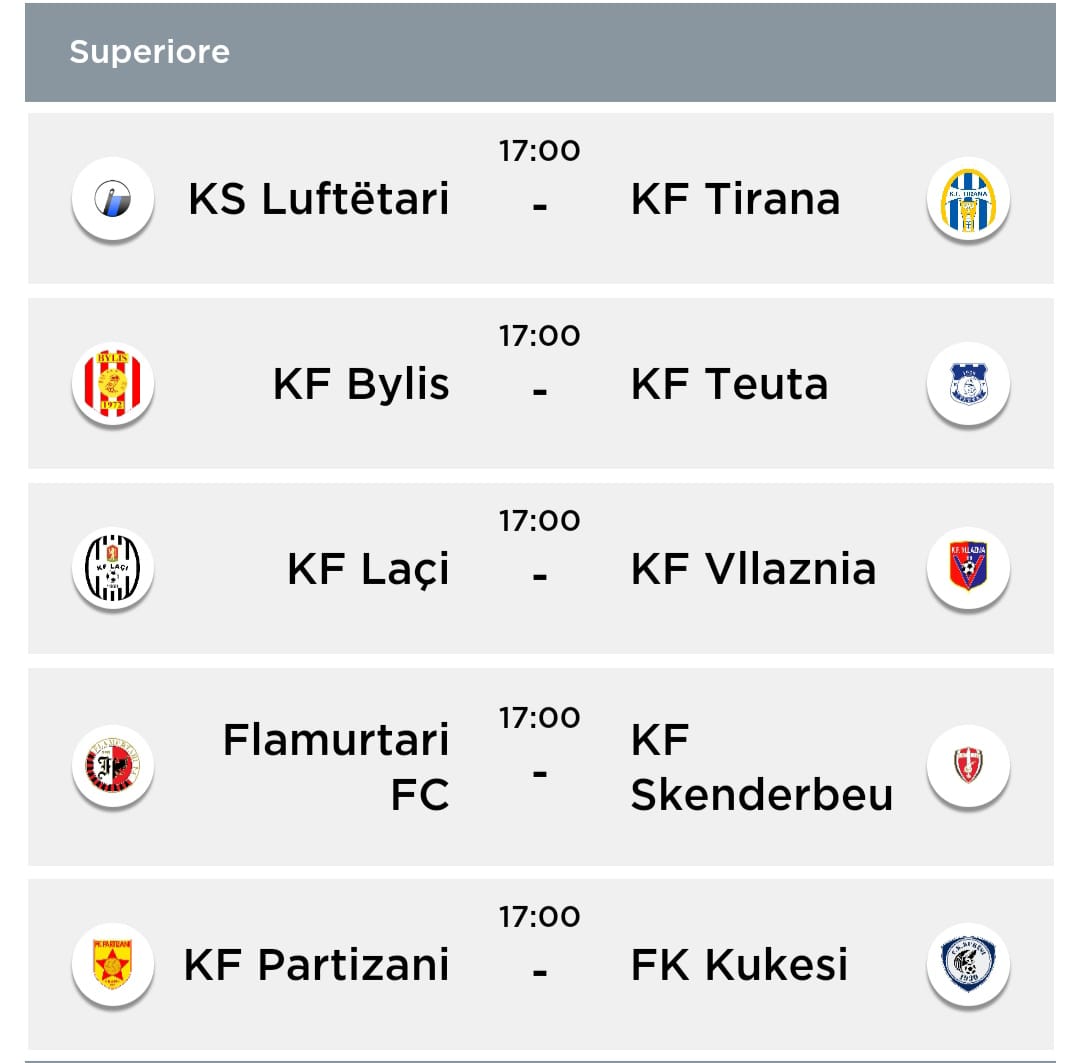
Task: Open the KF Partizani star crest
Action: point(113,964)
